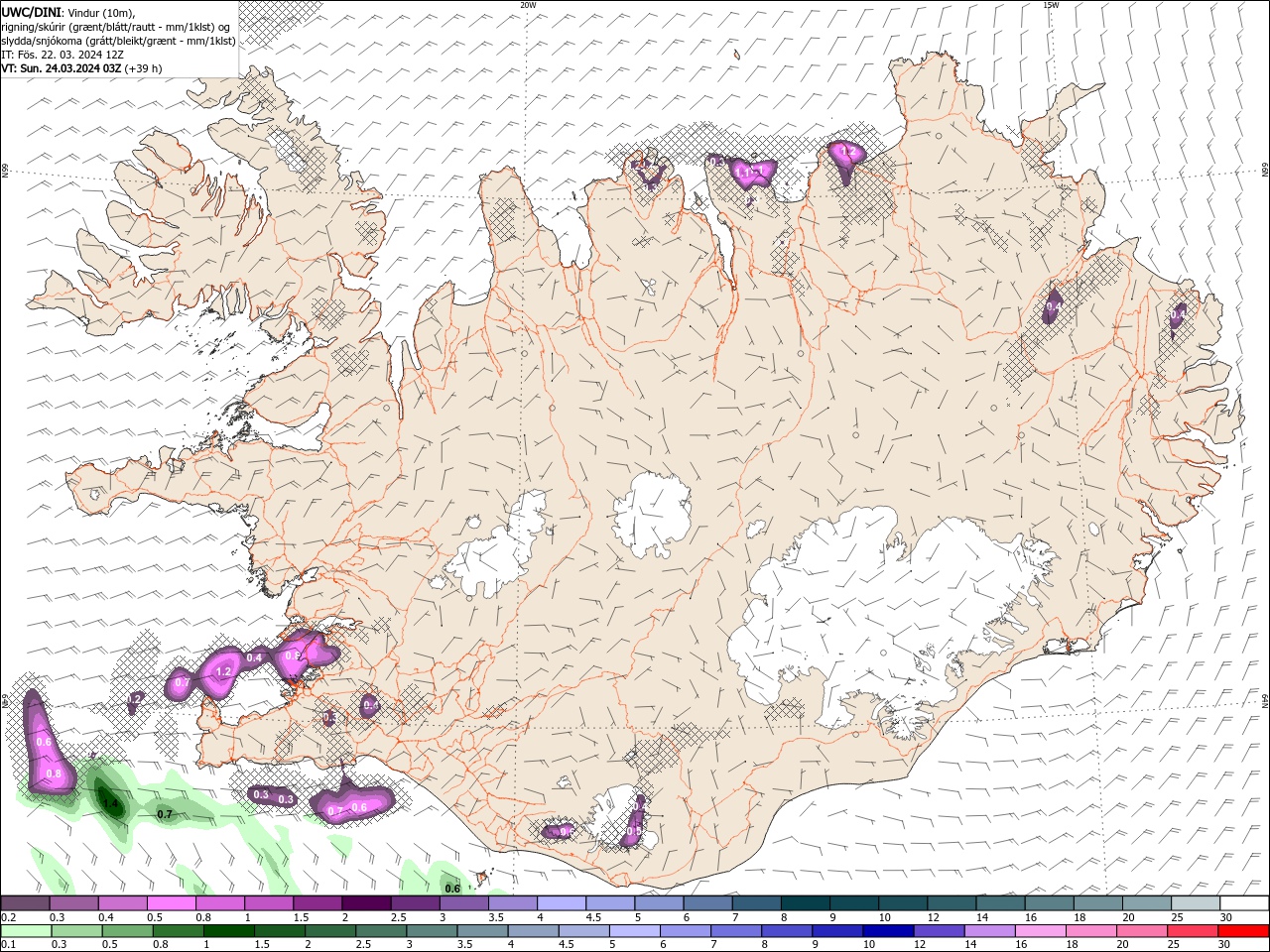Click the '15W' longitude label at top
The width and height of the screenshot is (1270, 952).
[1051, 5]
